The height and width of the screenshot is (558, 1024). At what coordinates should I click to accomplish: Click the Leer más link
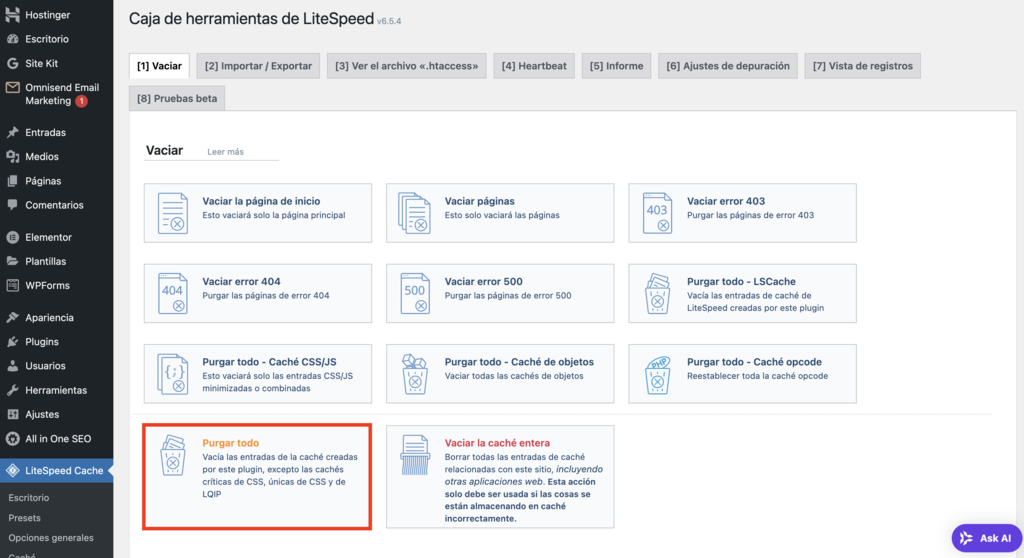pos(225,152)
